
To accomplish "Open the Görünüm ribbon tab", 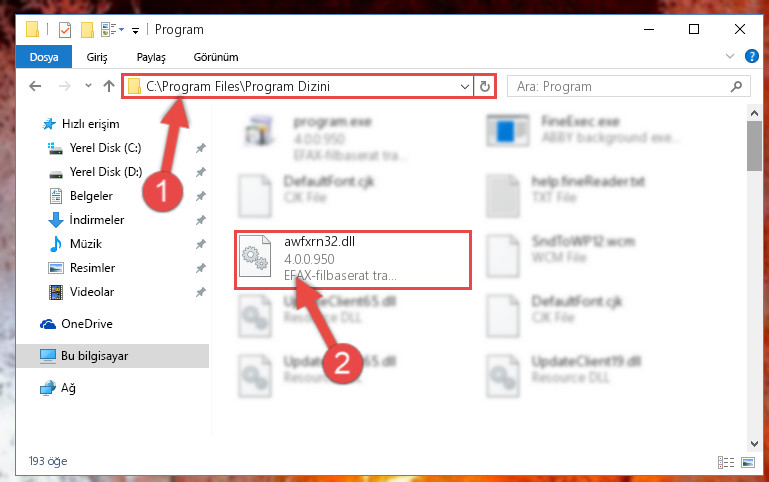I will pyautogui.click(x=216, y=57).
